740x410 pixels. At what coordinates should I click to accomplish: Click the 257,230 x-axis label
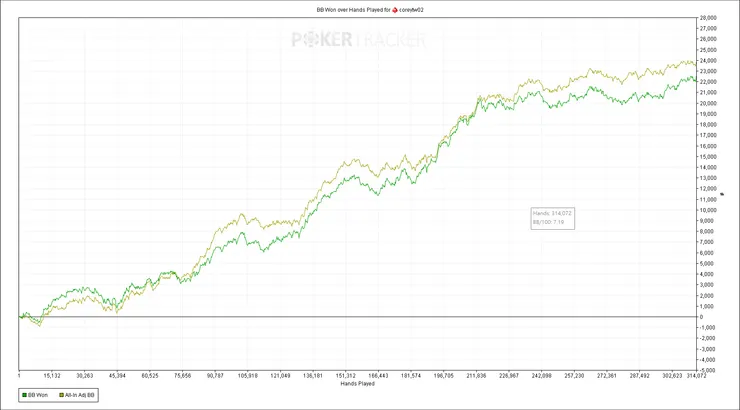[574, 376]
